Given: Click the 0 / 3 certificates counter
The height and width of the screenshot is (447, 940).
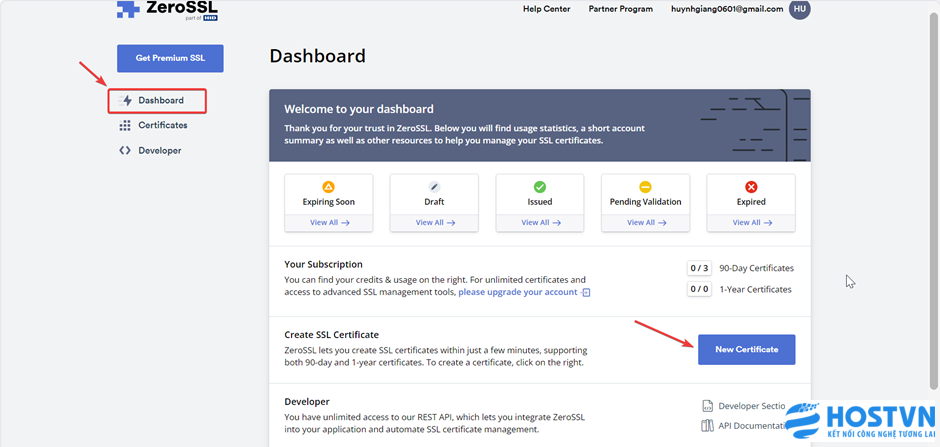Looking at the screenshot, I should 699,268.
